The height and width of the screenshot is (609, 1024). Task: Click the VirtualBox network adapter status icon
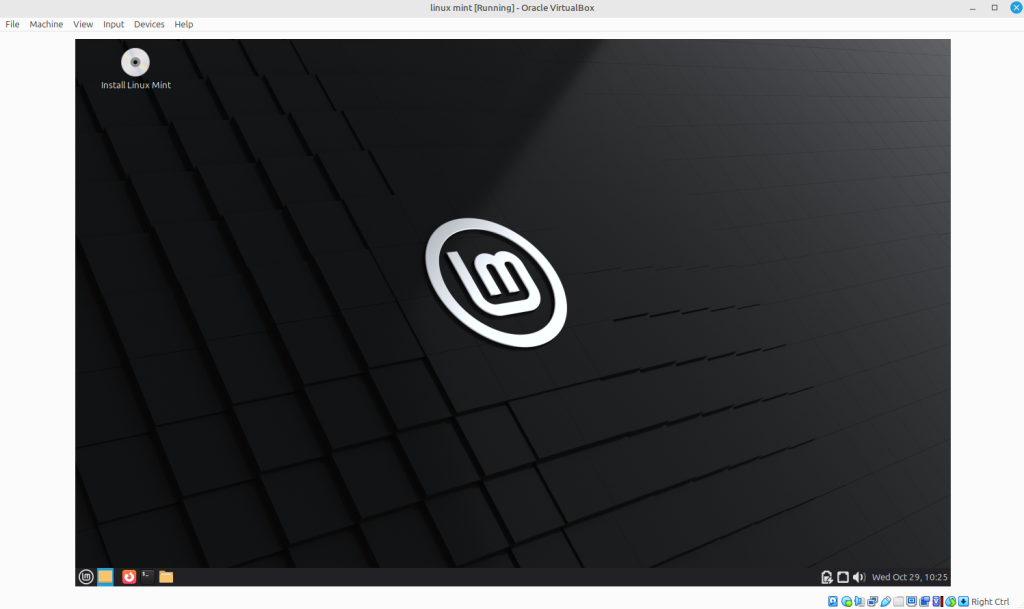[x=872, y=601]
